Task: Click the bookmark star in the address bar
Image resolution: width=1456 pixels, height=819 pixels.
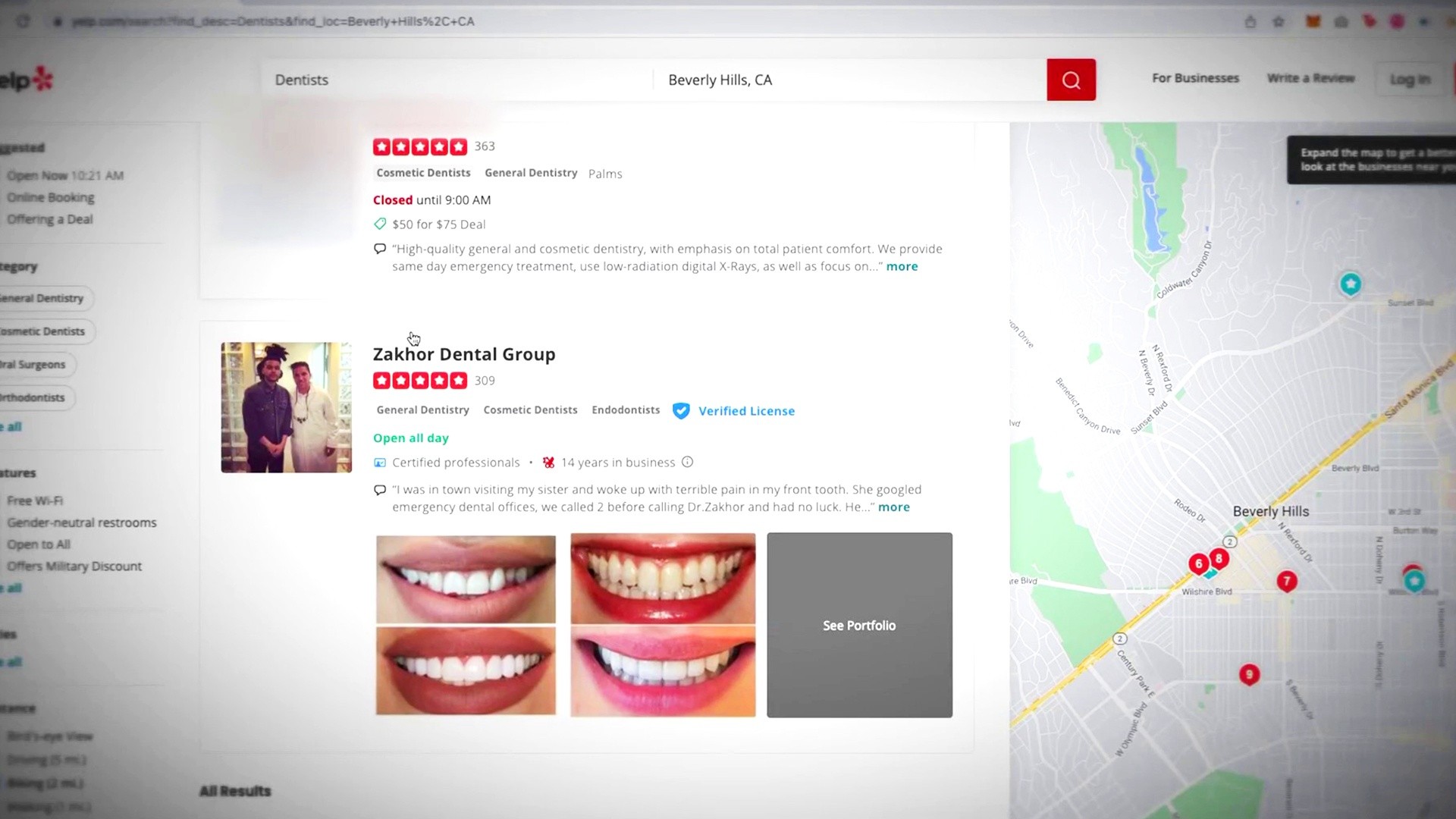Action: click(1279, 21)
